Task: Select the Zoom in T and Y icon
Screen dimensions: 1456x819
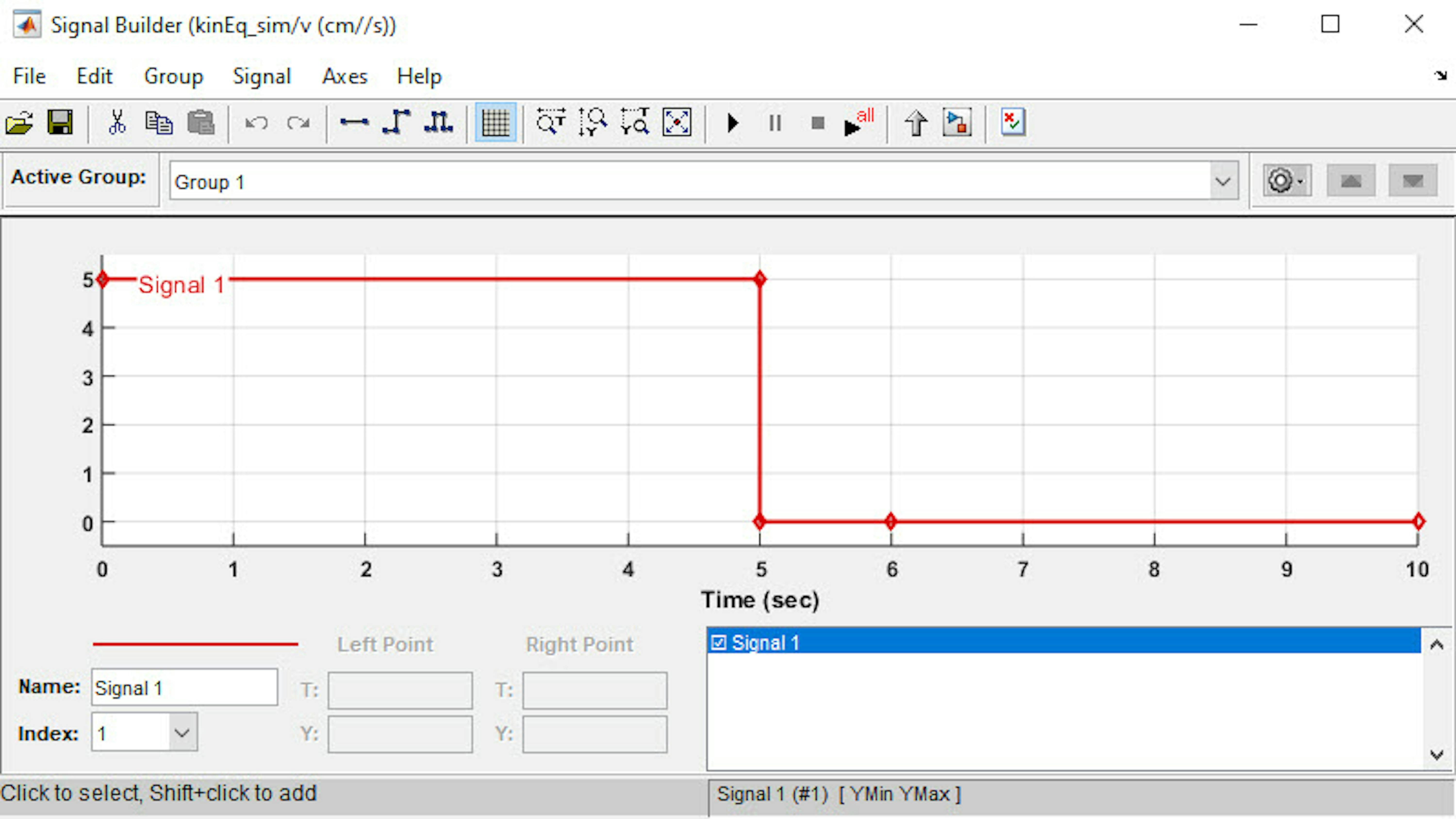Action: (x=635, y=122)
